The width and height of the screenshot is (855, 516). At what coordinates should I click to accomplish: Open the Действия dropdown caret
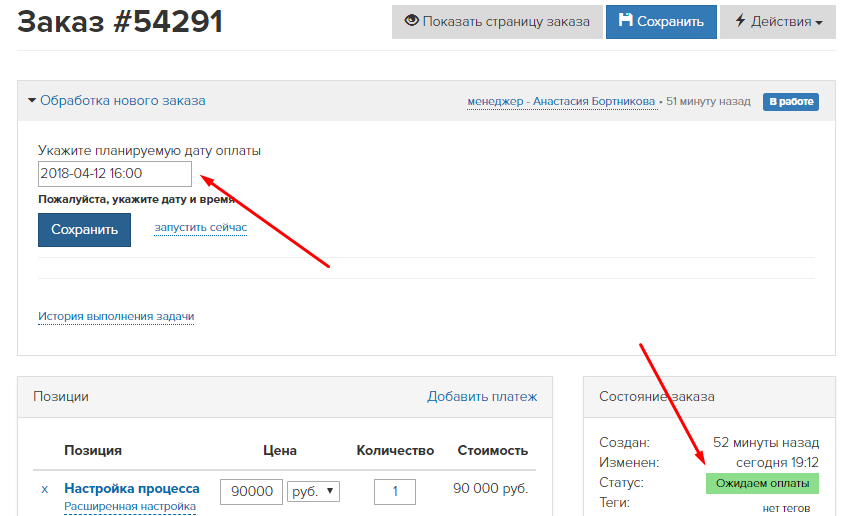pos(818,22)
